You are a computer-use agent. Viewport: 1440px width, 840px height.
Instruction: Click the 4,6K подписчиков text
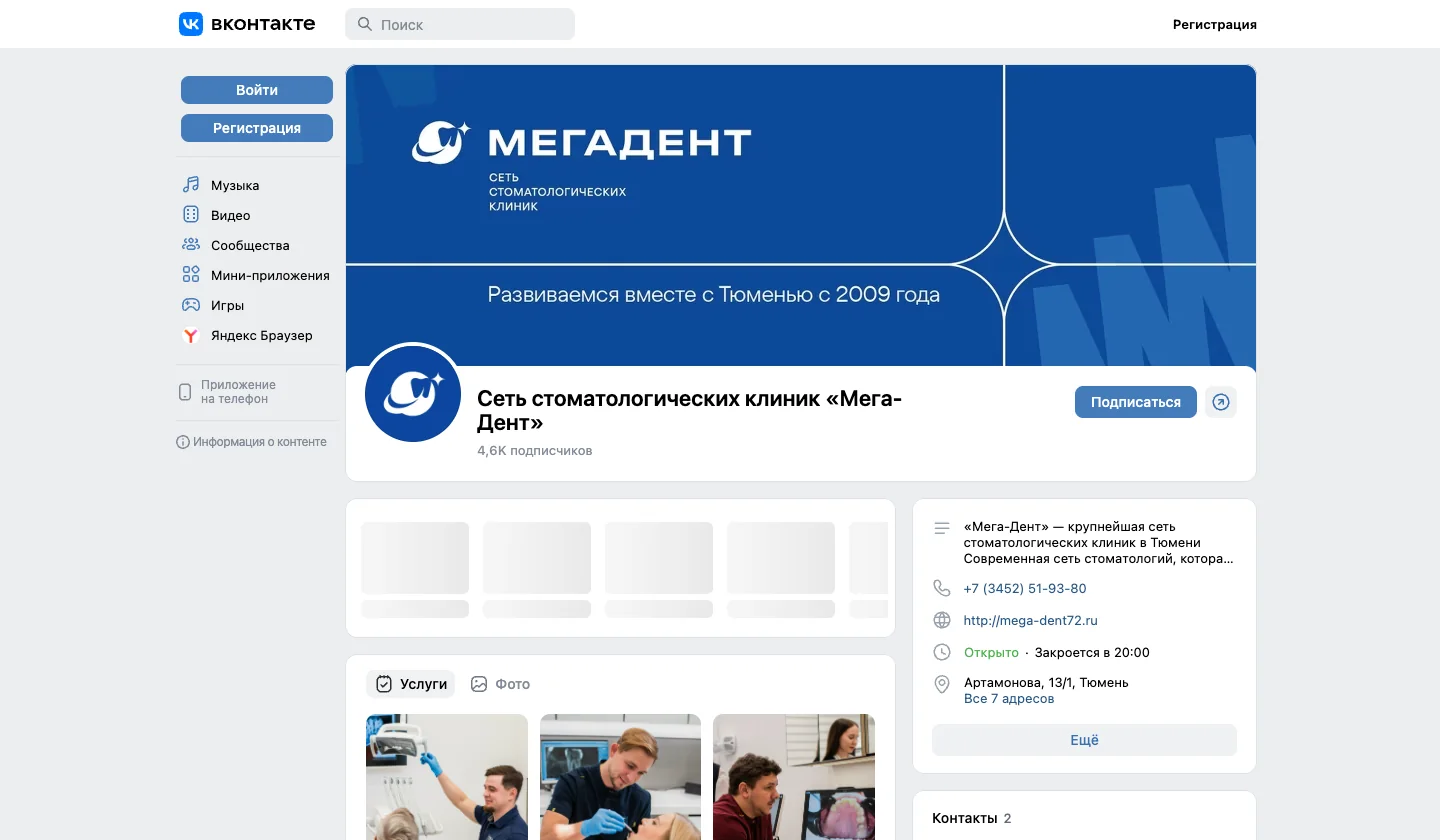(x=535, y=451)
